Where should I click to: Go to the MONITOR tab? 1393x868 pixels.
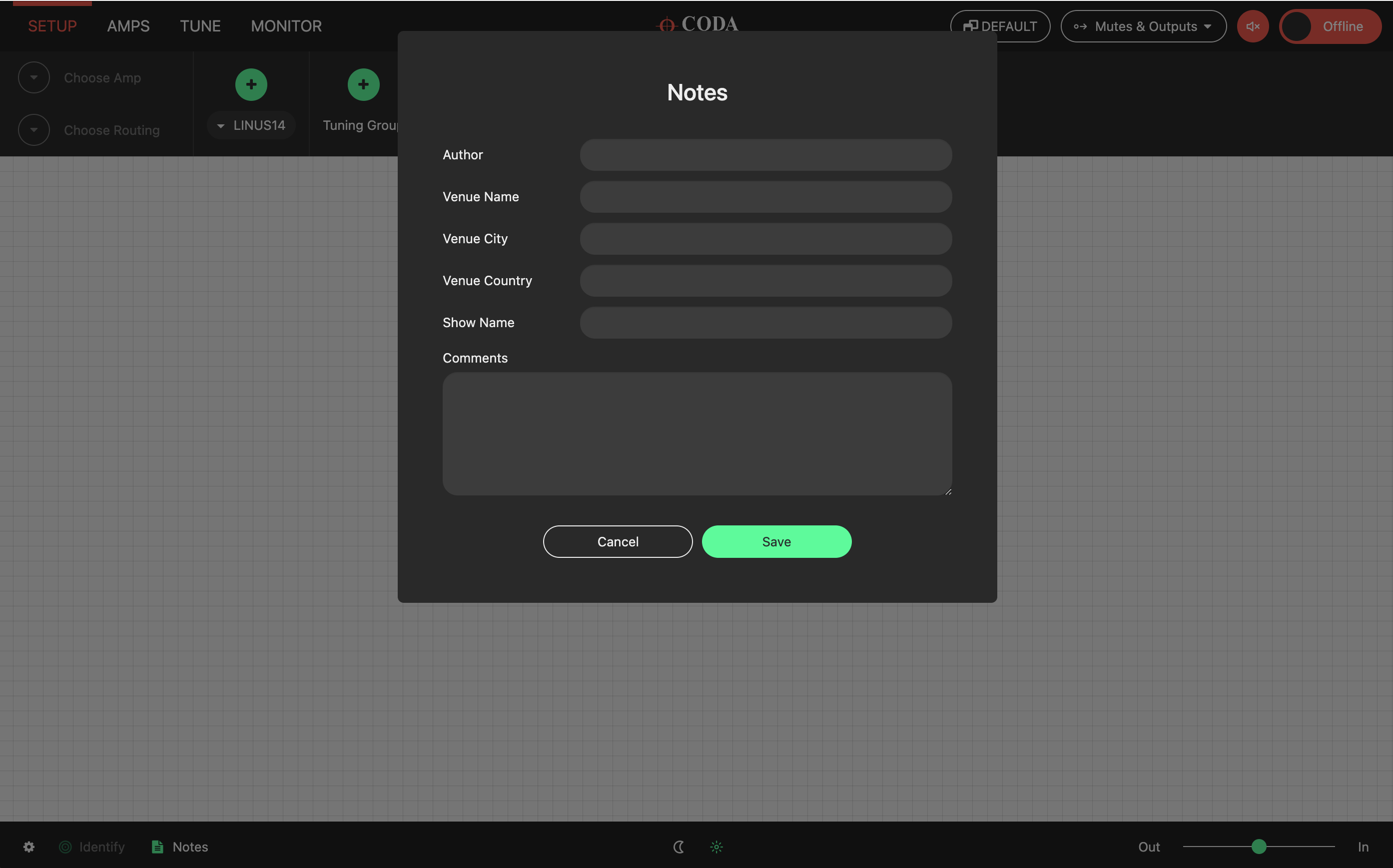[286, 26]
